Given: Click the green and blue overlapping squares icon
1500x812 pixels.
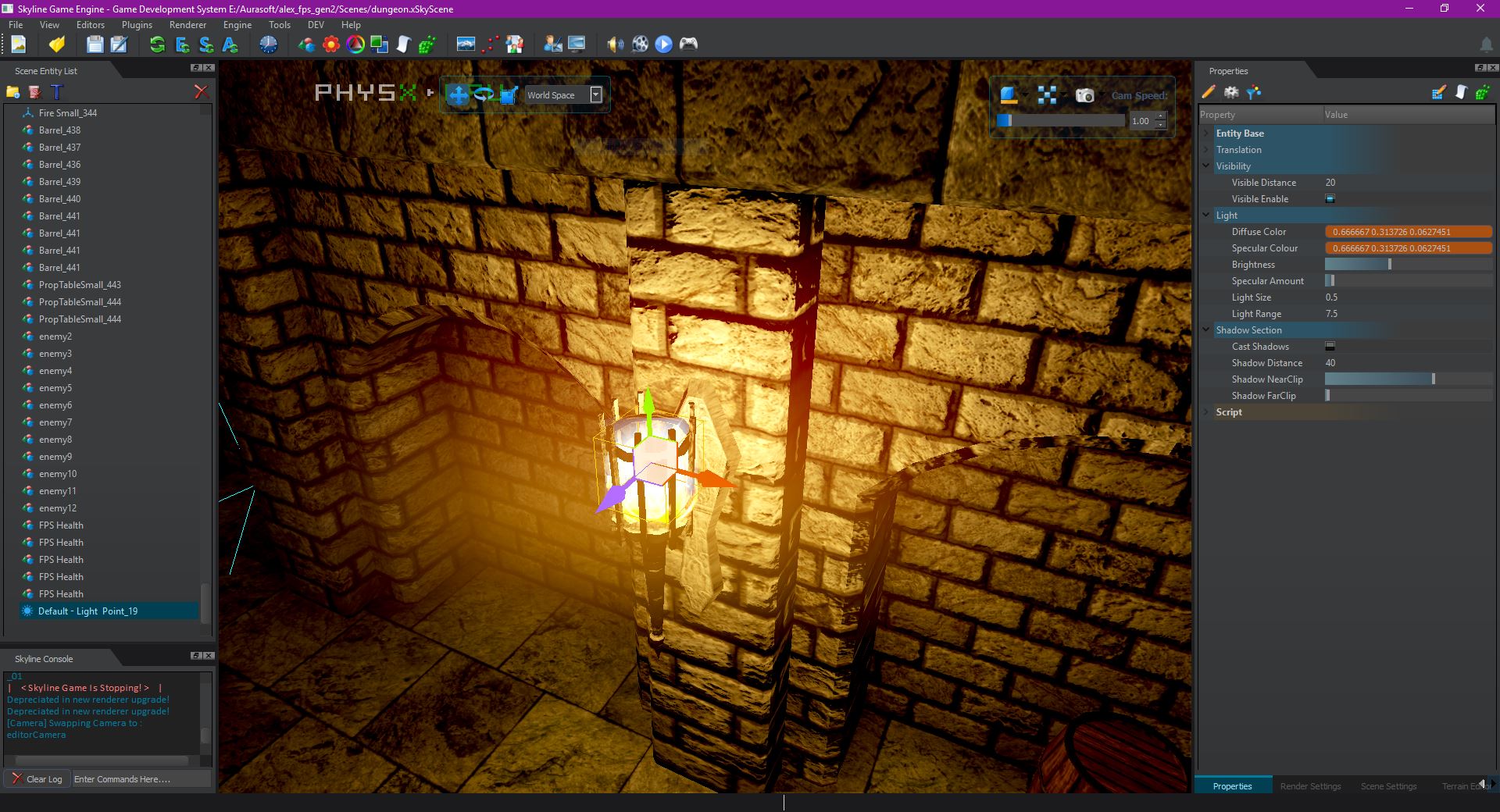Looking at the screenshot, I should pyautogui.click(x=379, y=45).
